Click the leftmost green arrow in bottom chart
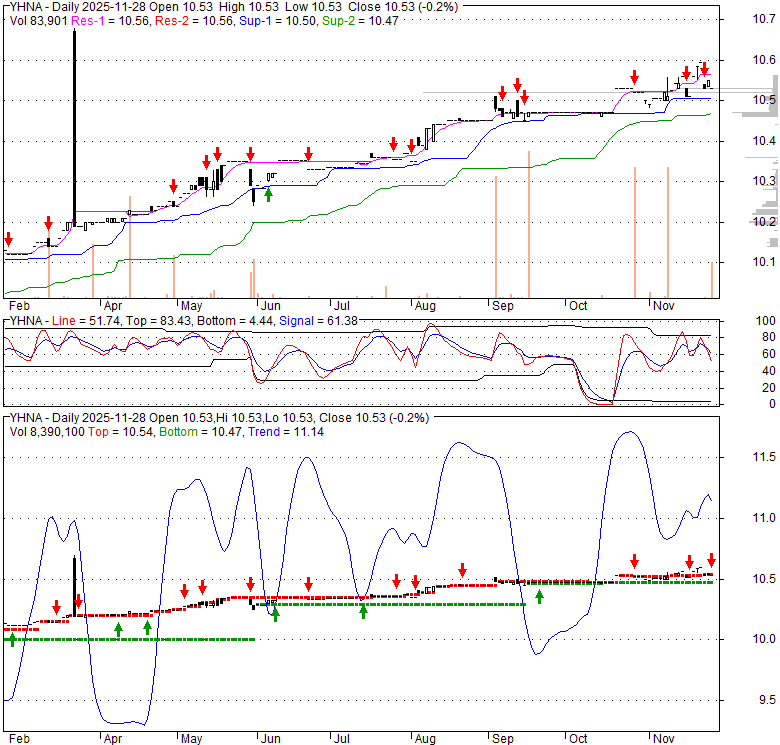Screen dimensions: 780x745 11,639
